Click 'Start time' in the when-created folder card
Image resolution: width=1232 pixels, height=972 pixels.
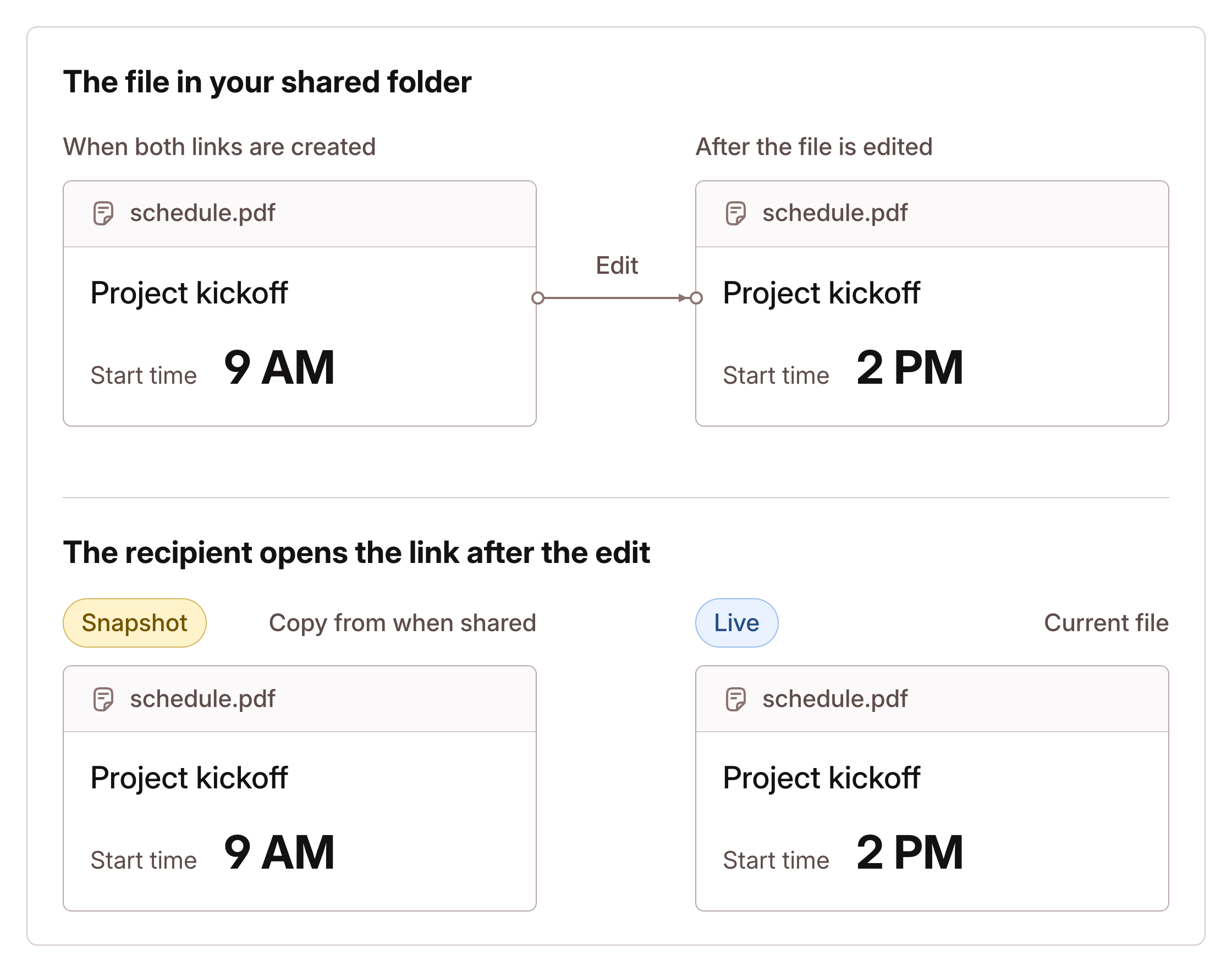[144, 375]
